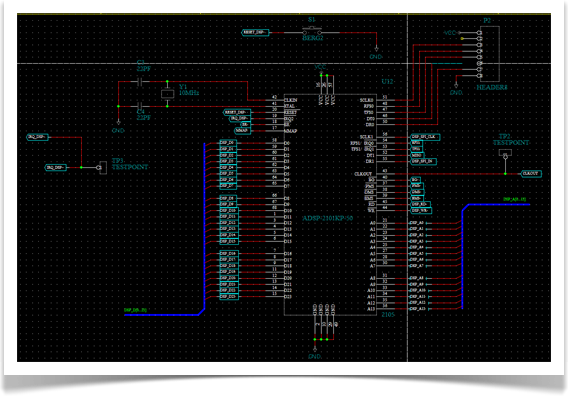Viewport: 568px width, 396px height.
Task: Select the CLKOUT off-page port
Action: pos(531,174)
